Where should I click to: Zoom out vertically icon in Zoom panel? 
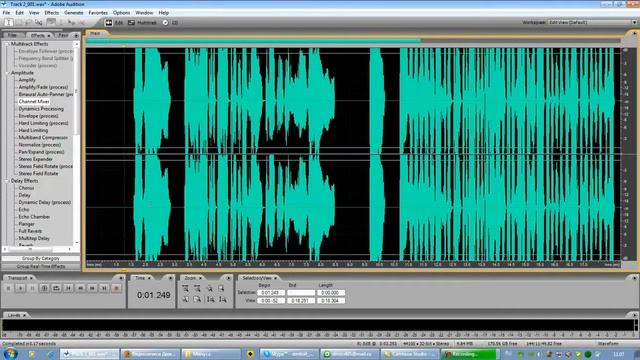[x=222, y=300]
